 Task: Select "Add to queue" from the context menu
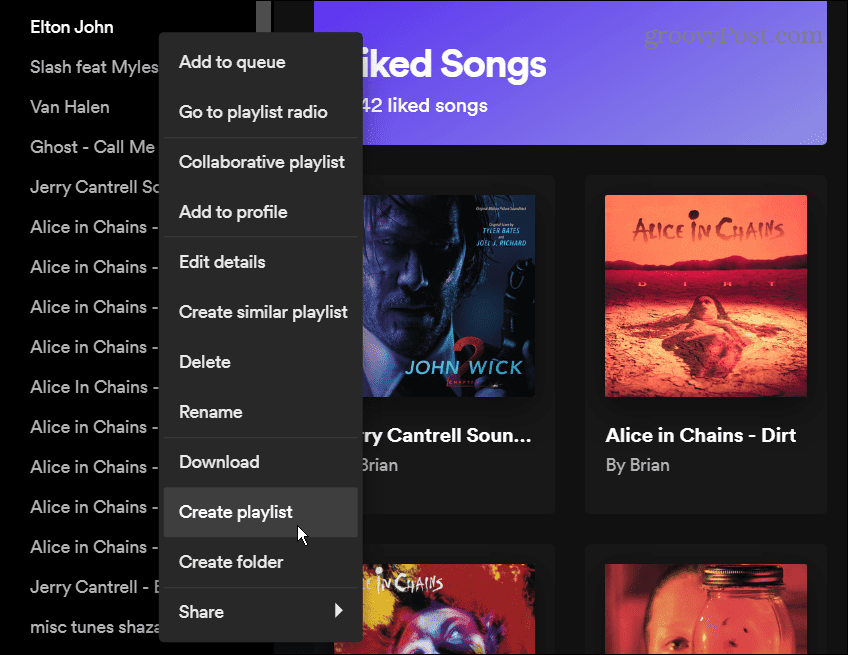(232, 62)
